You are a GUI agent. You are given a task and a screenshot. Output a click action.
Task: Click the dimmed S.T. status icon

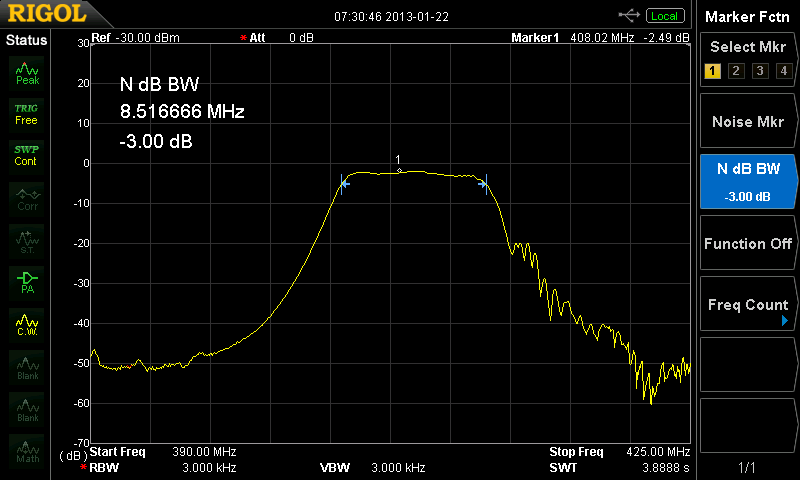27,241
